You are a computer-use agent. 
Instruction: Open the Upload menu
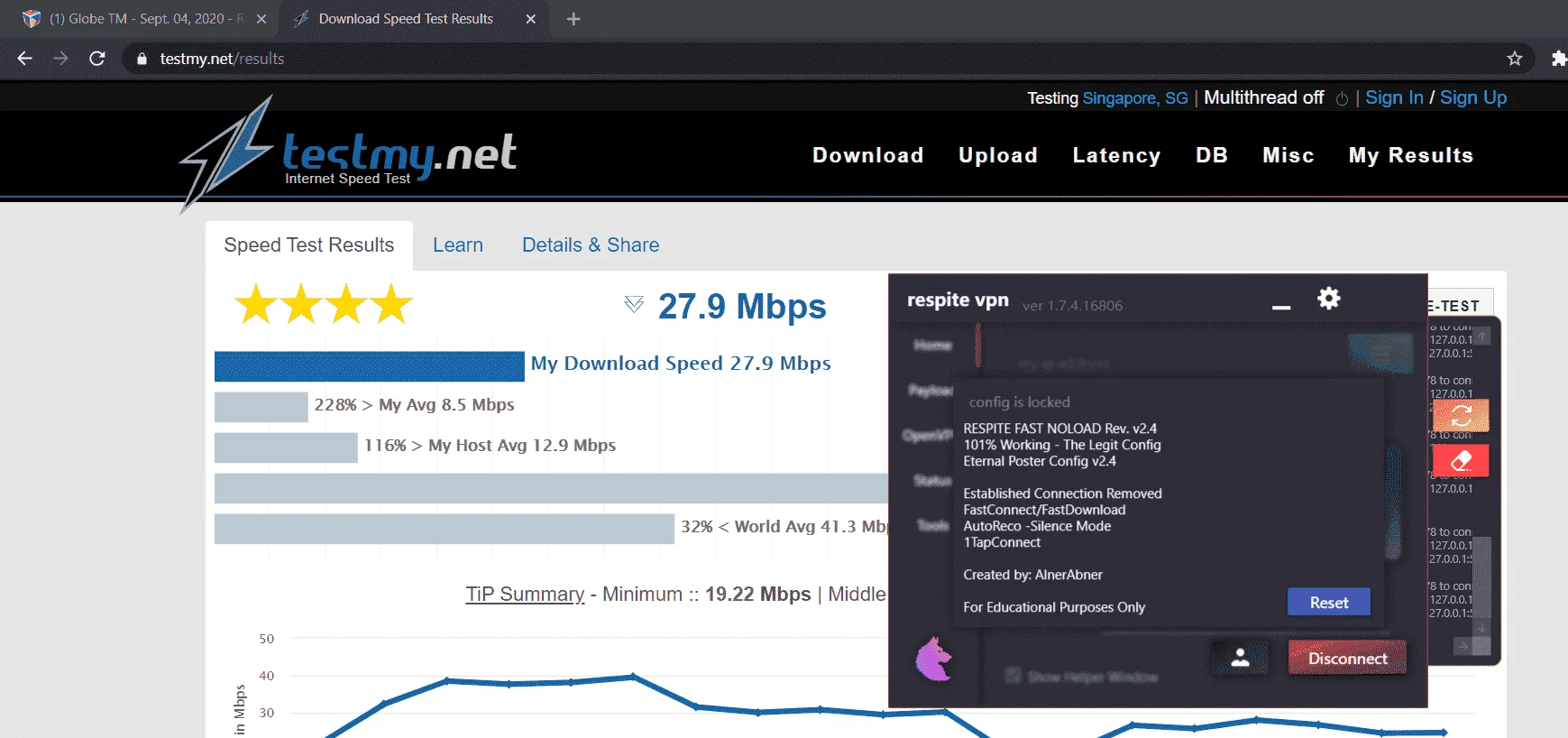click(998, 155)
